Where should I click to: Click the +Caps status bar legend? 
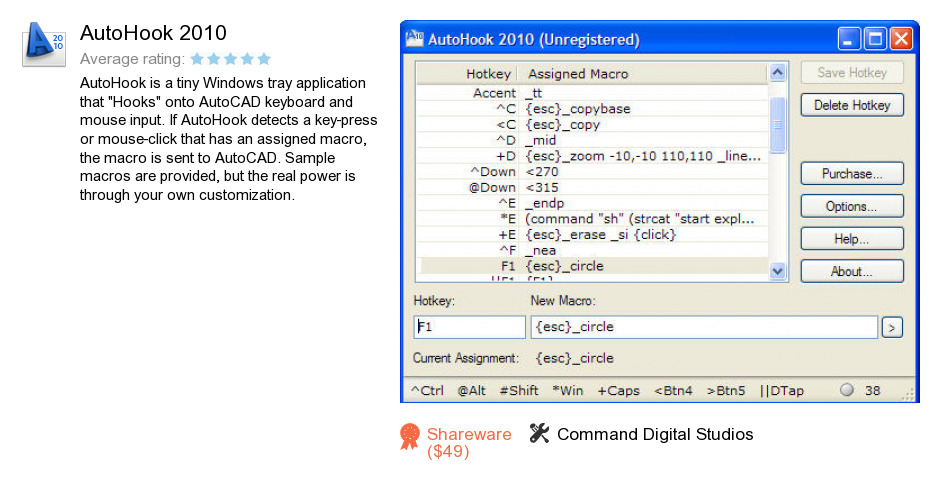(x=619, y=390)
